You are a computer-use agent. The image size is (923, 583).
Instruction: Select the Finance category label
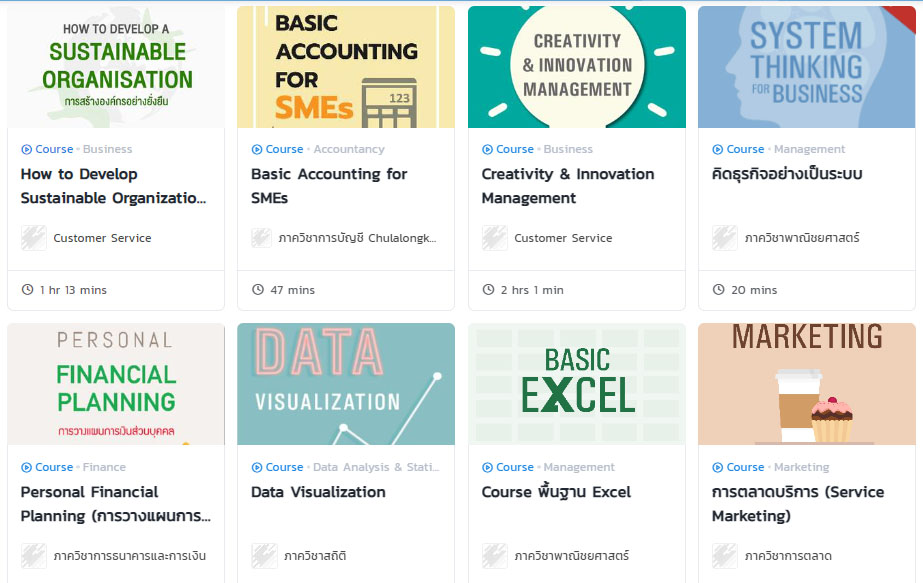[x=104, y=468]
